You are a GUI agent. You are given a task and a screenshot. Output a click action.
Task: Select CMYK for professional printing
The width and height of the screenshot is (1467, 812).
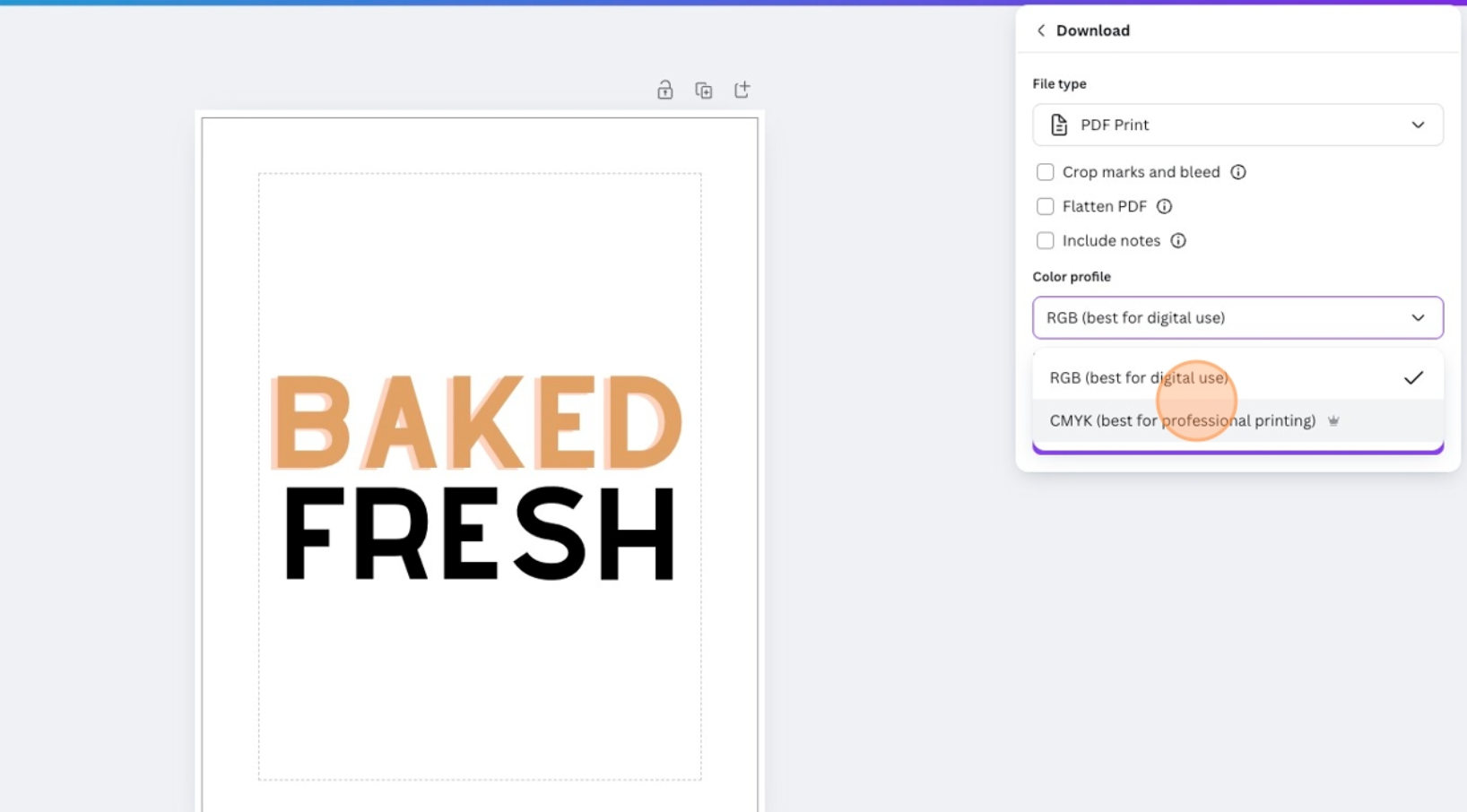[1182, 420]
